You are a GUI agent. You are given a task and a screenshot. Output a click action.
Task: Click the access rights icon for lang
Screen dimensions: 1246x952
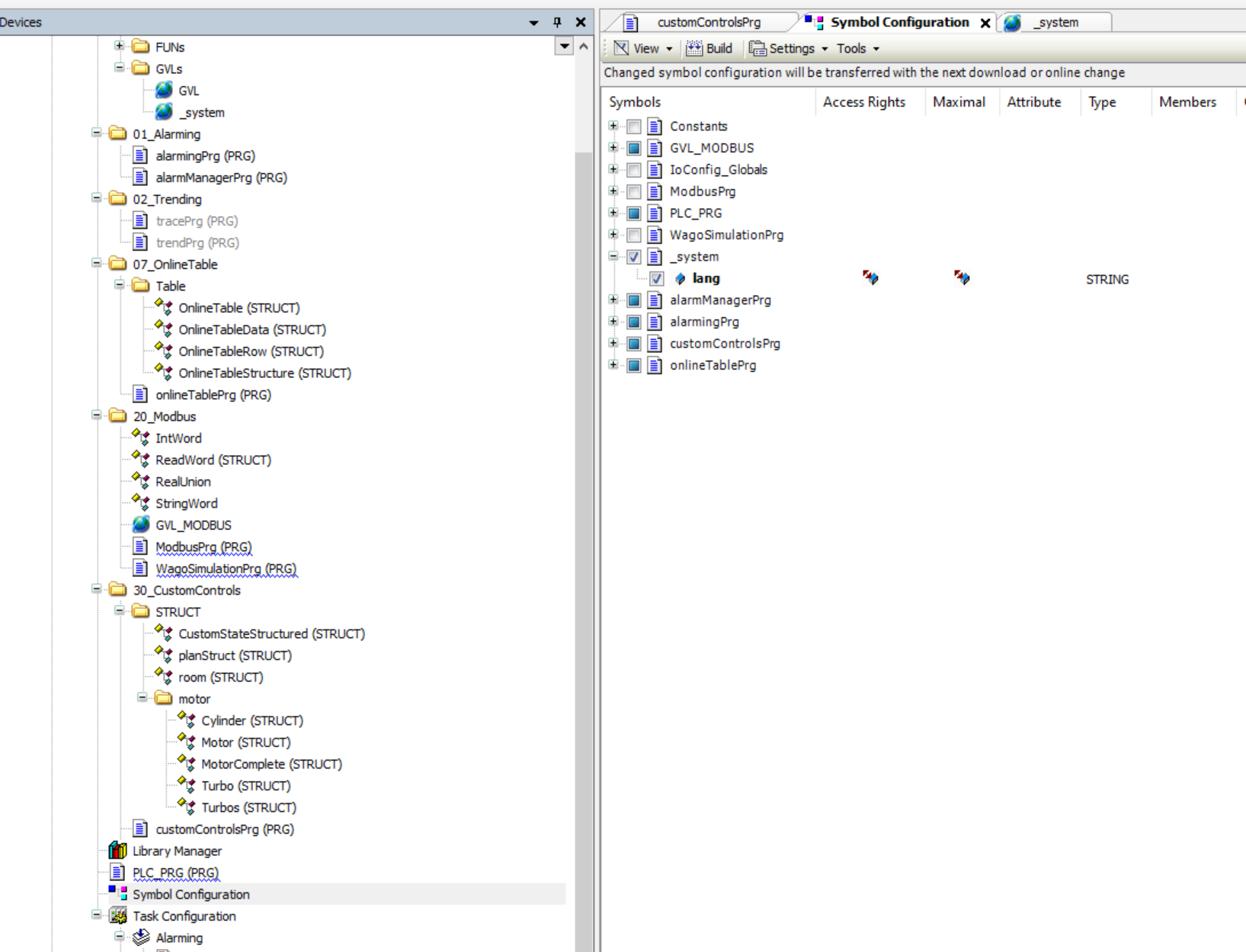coord(870,278)
